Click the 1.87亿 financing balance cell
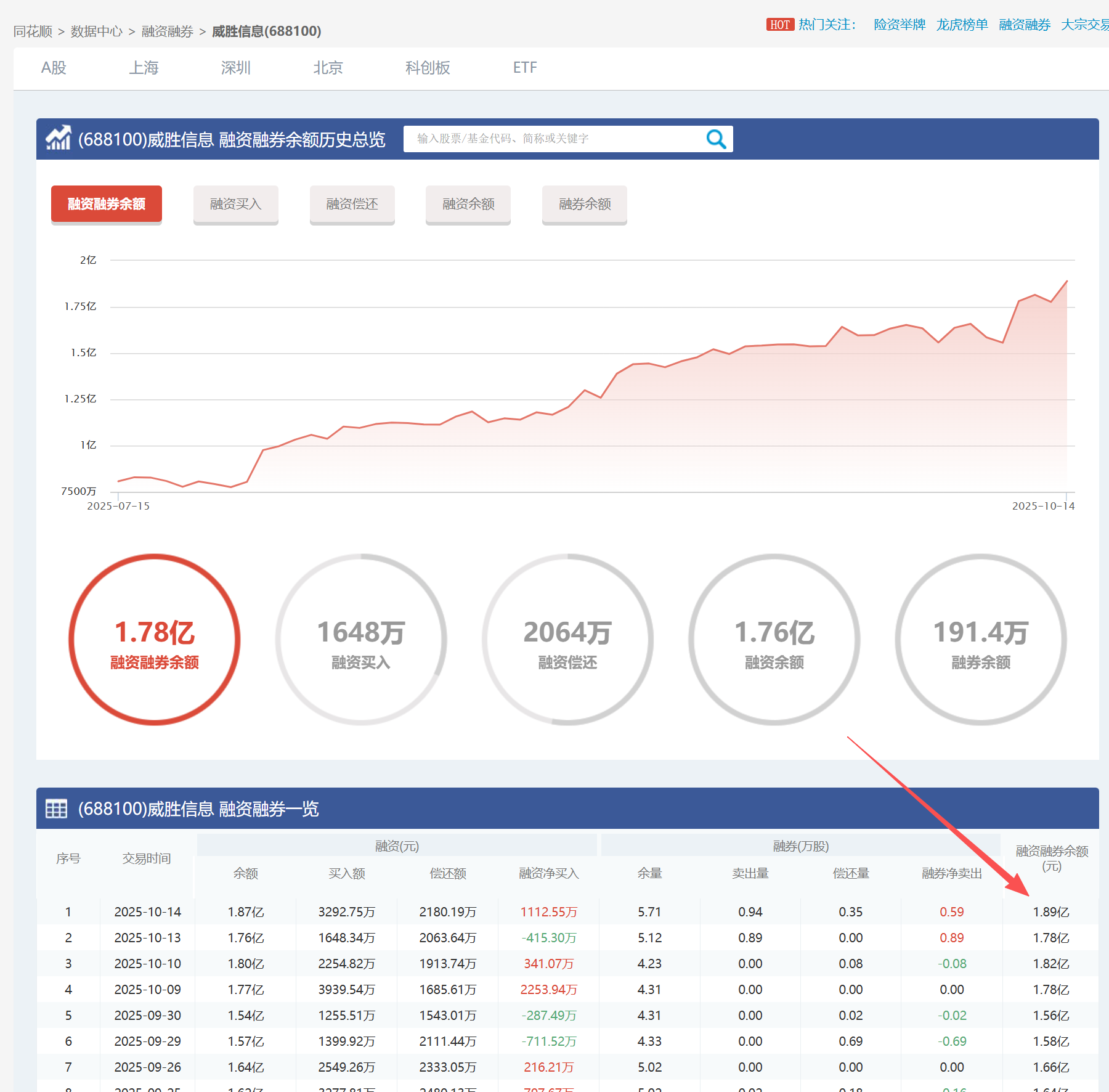The width and height of the screenshot is (1109, 1092). coord(246,912)
